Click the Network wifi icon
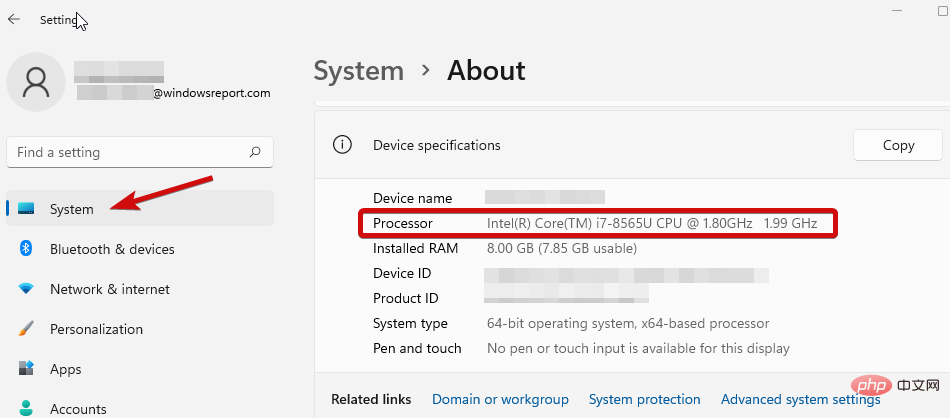 click(x=26, y=289)
